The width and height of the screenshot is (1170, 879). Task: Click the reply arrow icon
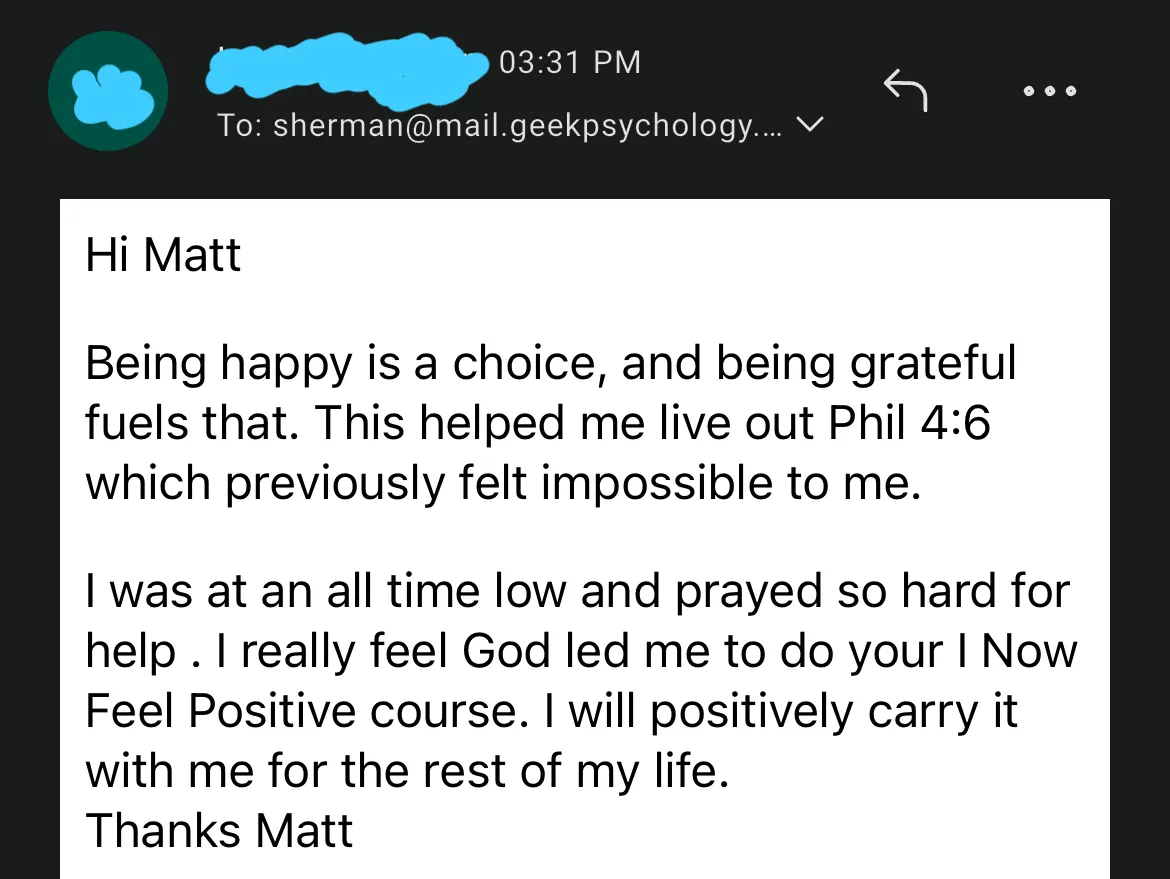coord(906,91)
